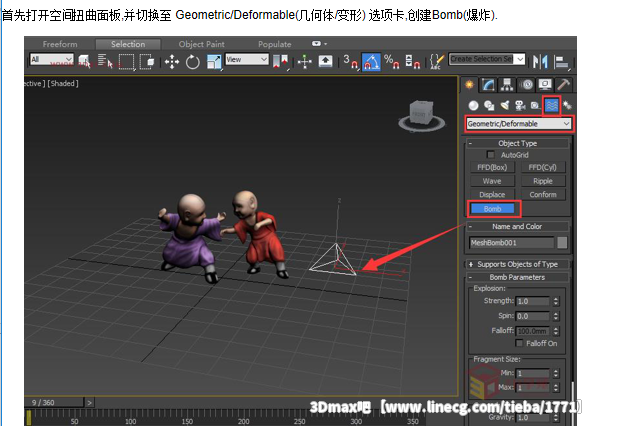622x426 pixels.
Task: Click the Select and Manipulate icon
Action: 304,61
